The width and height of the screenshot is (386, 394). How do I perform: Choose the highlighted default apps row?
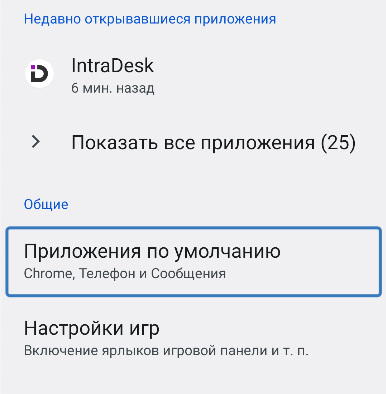[x=193, y=261]
